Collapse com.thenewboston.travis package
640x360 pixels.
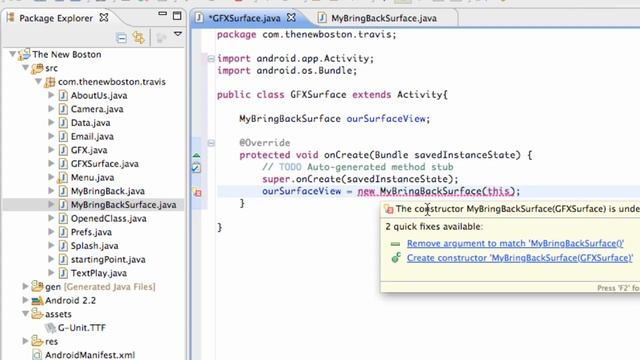[x=38, y=81]
